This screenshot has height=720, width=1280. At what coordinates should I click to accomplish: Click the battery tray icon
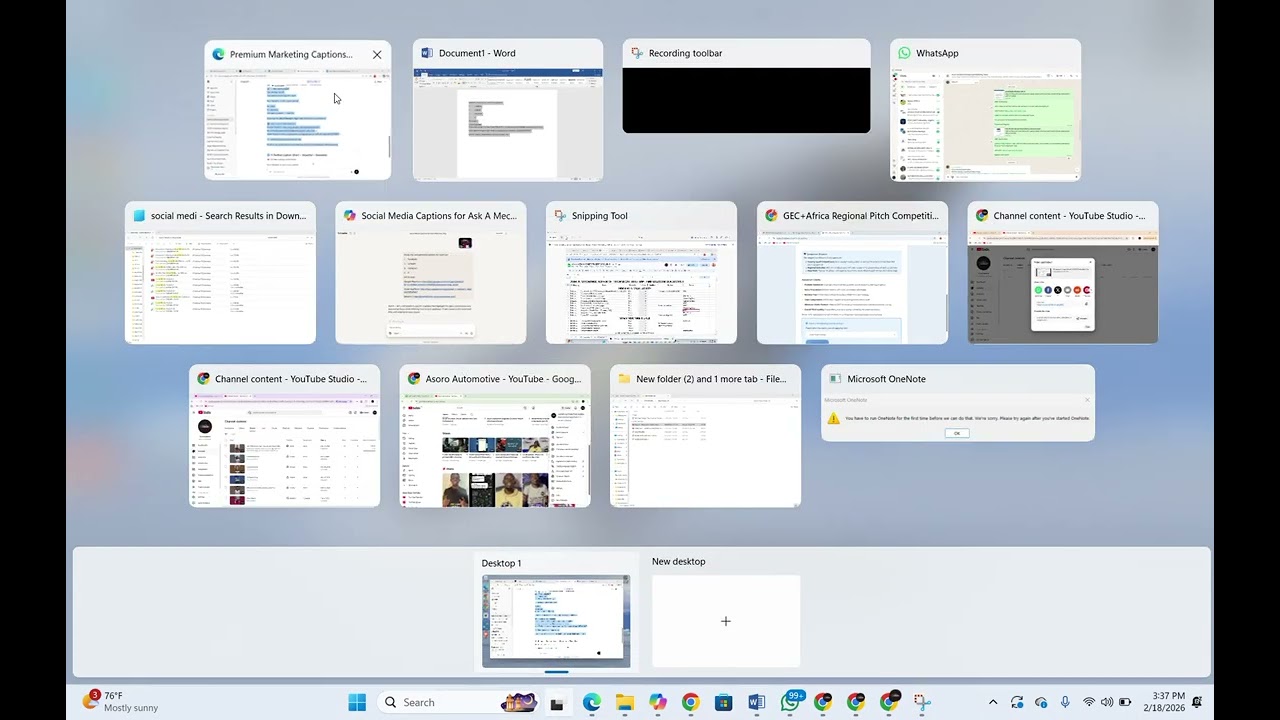coord(1125,702)
